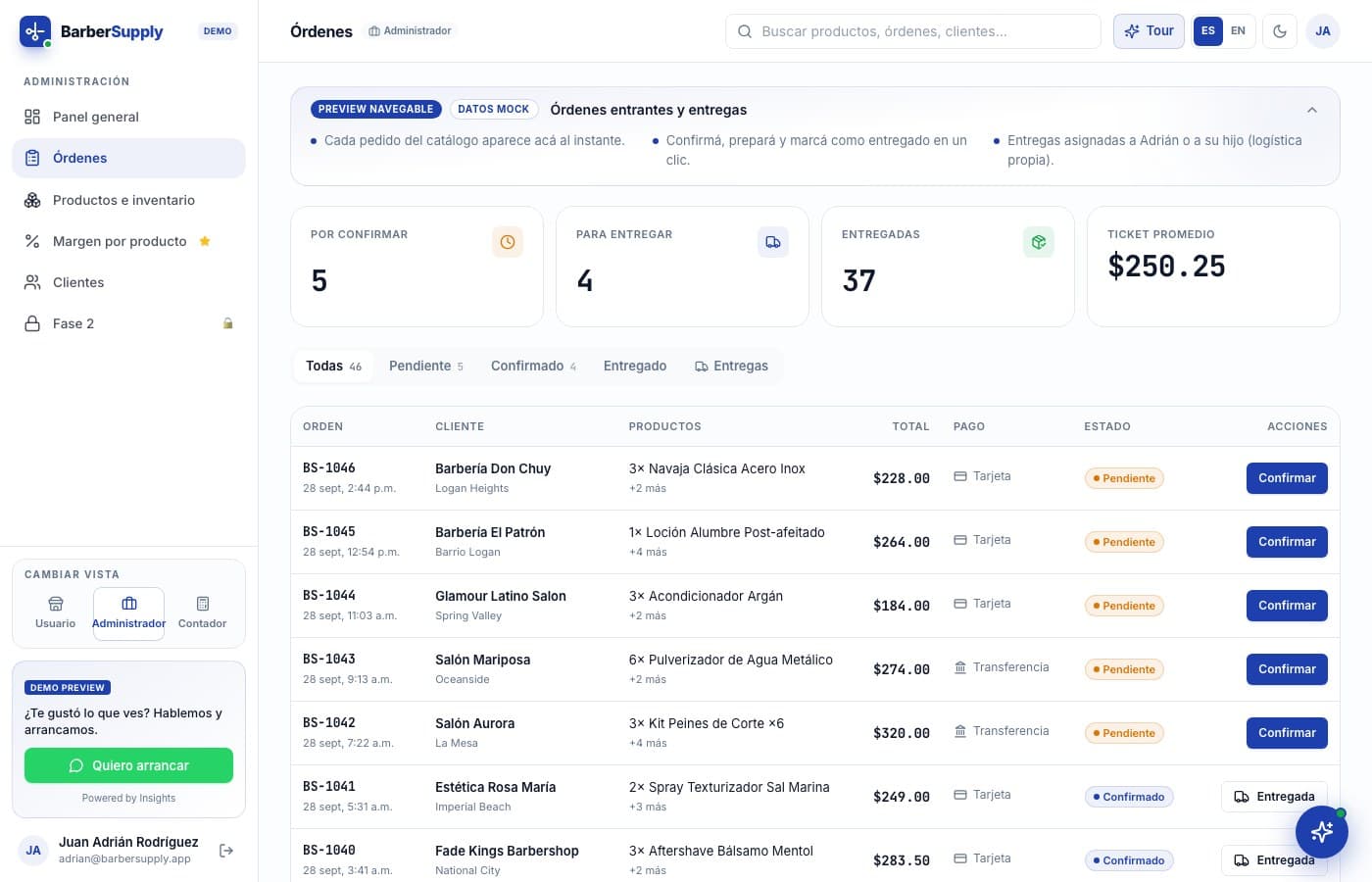The image size is (1372, 882).
Task: Click the box icon in Entregadas card
Action: [x=1039, y=242]
